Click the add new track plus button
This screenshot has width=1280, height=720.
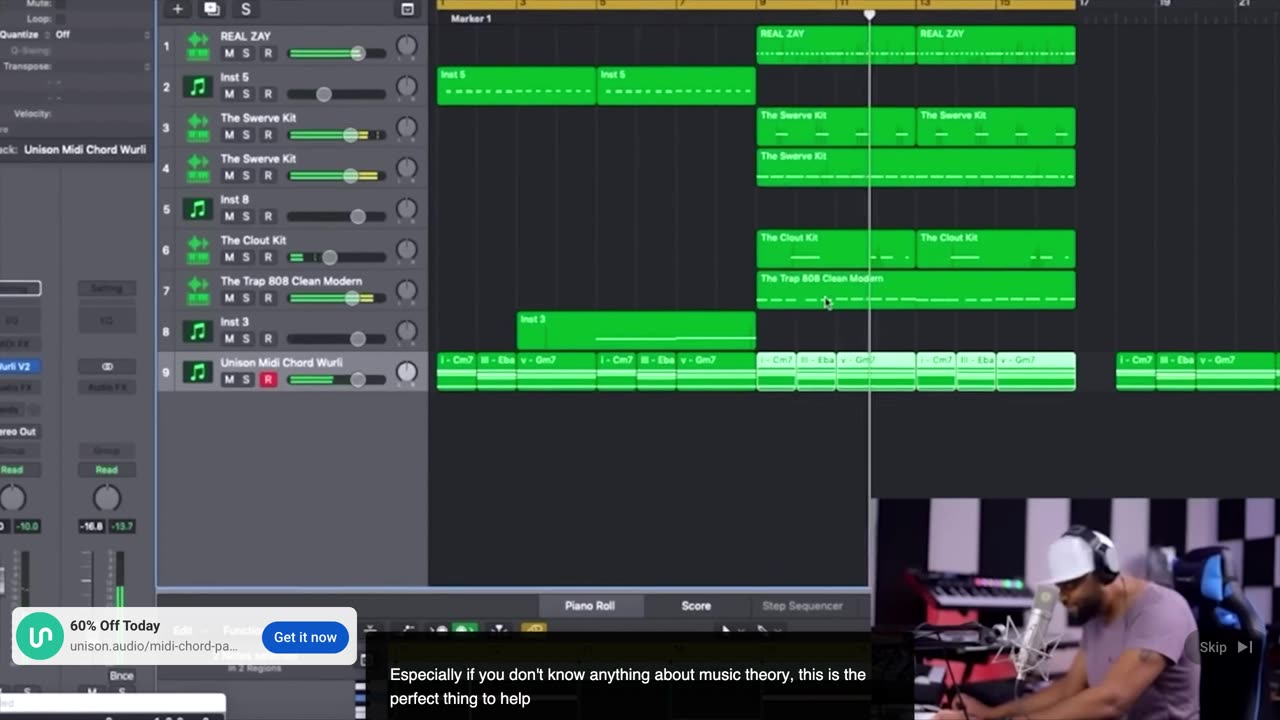tap(177, 9)
